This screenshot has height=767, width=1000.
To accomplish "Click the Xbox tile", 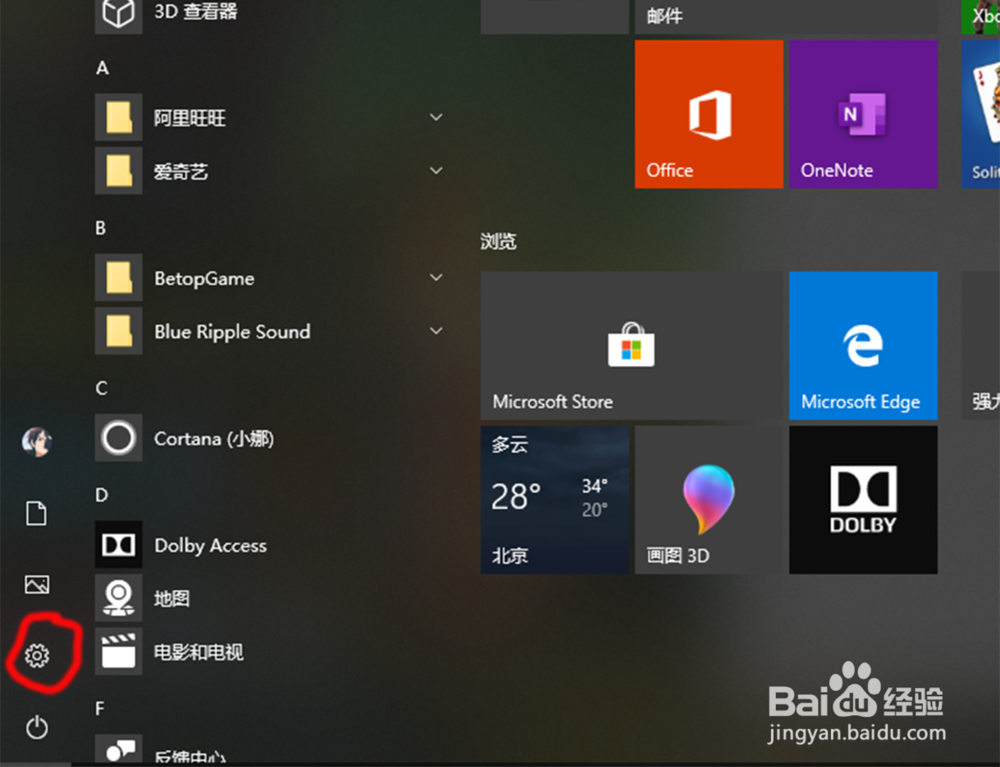I will (x=981, y=17).
